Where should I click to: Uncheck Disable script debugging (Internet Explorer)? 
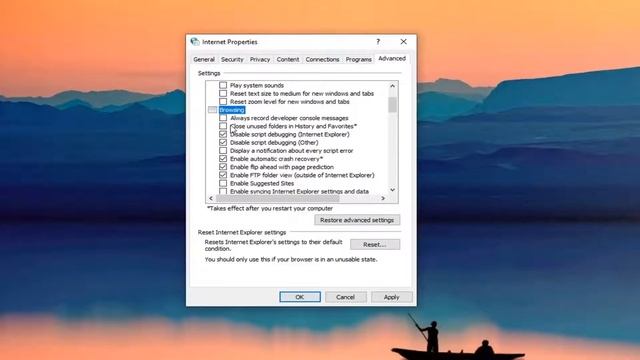[x=223, y=134]
